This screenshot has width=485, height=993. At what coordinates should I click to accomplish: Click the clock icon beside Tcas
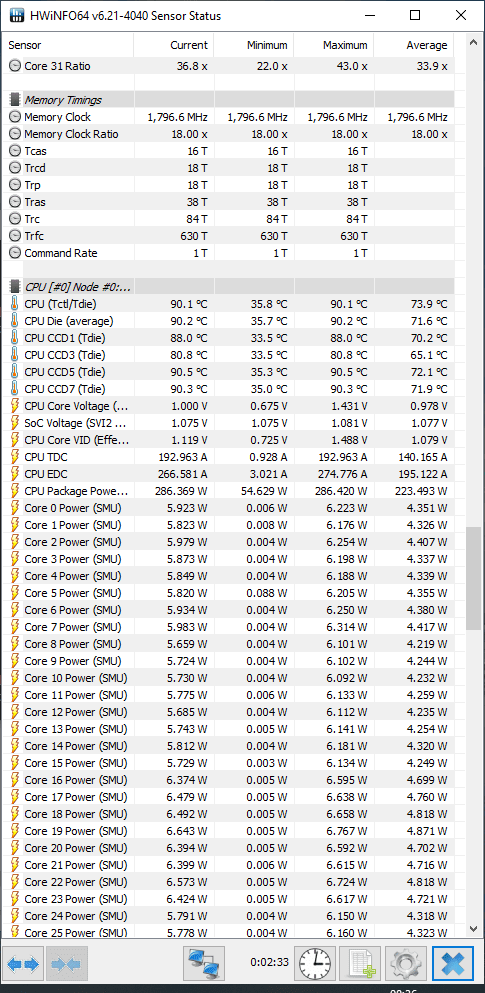click(15, 151)
